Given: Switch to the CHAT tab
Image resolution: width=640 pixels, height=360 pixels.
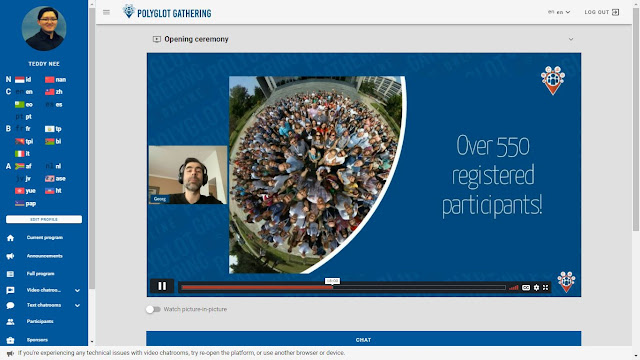Looking at the screenshot, I should tap(363, 339).
